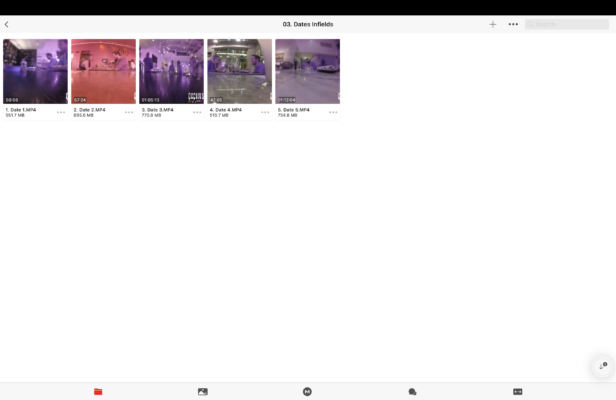Click the Search field
Screen dimensions: 616x400
point(566,24)
